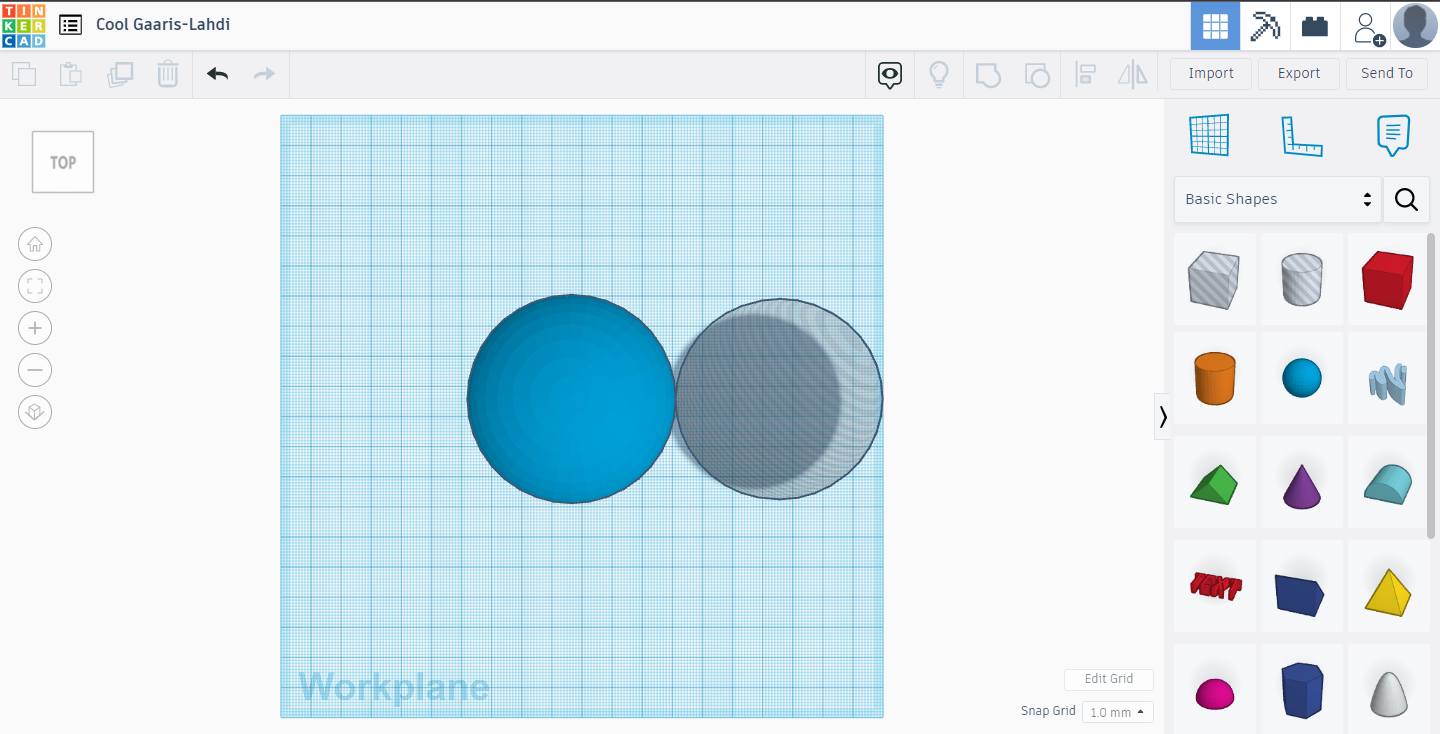Select the Ruler helper tool

pyautogui.click(x=1301, y=134)
